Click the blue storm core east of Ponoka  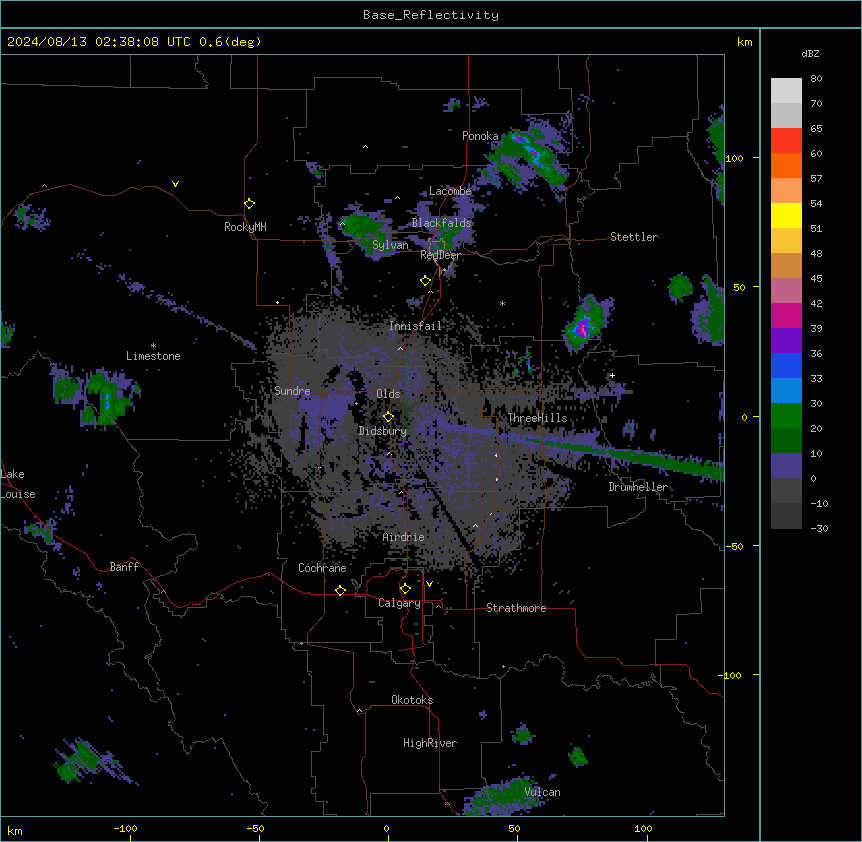532,149
